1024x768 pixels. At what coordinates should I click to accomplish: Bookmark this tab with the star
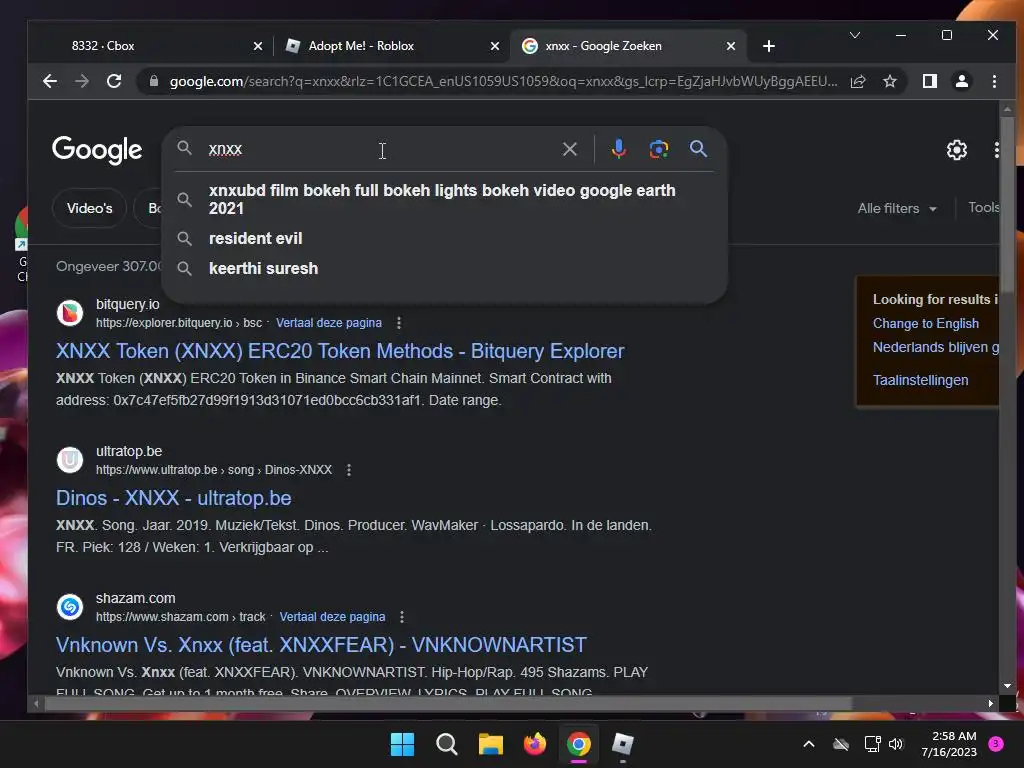coord(889,81)
